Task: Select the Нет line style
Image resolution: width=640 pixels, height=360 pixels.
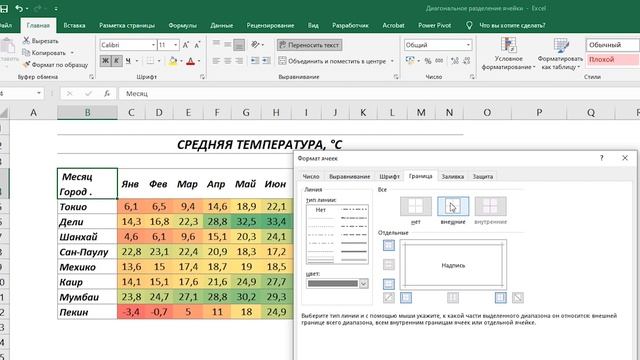Action: (x=321, y=210)
